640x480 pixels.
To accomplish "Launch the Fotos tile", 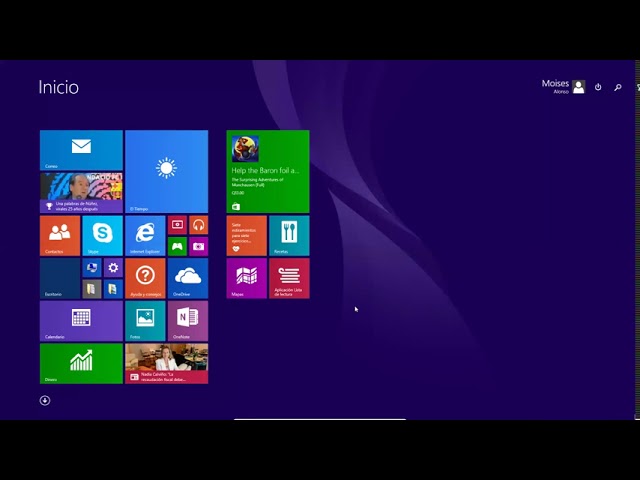I will pyautogui.click(x=145, y=321).
